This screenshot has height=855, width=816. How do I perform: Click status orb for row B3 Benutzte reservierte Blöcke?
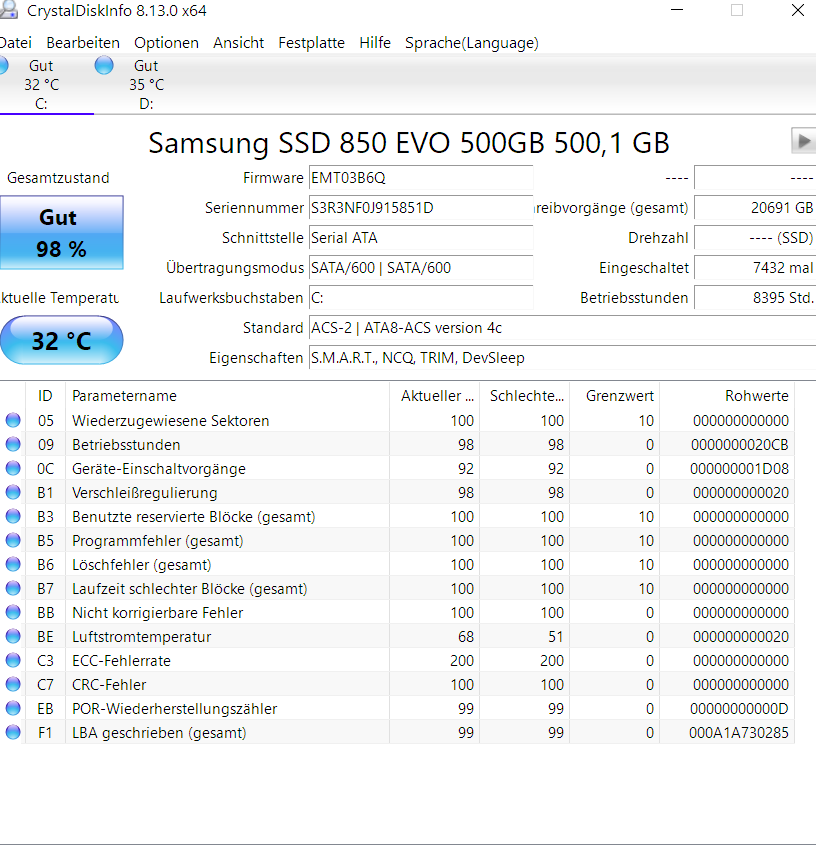[x=13, y=516]
